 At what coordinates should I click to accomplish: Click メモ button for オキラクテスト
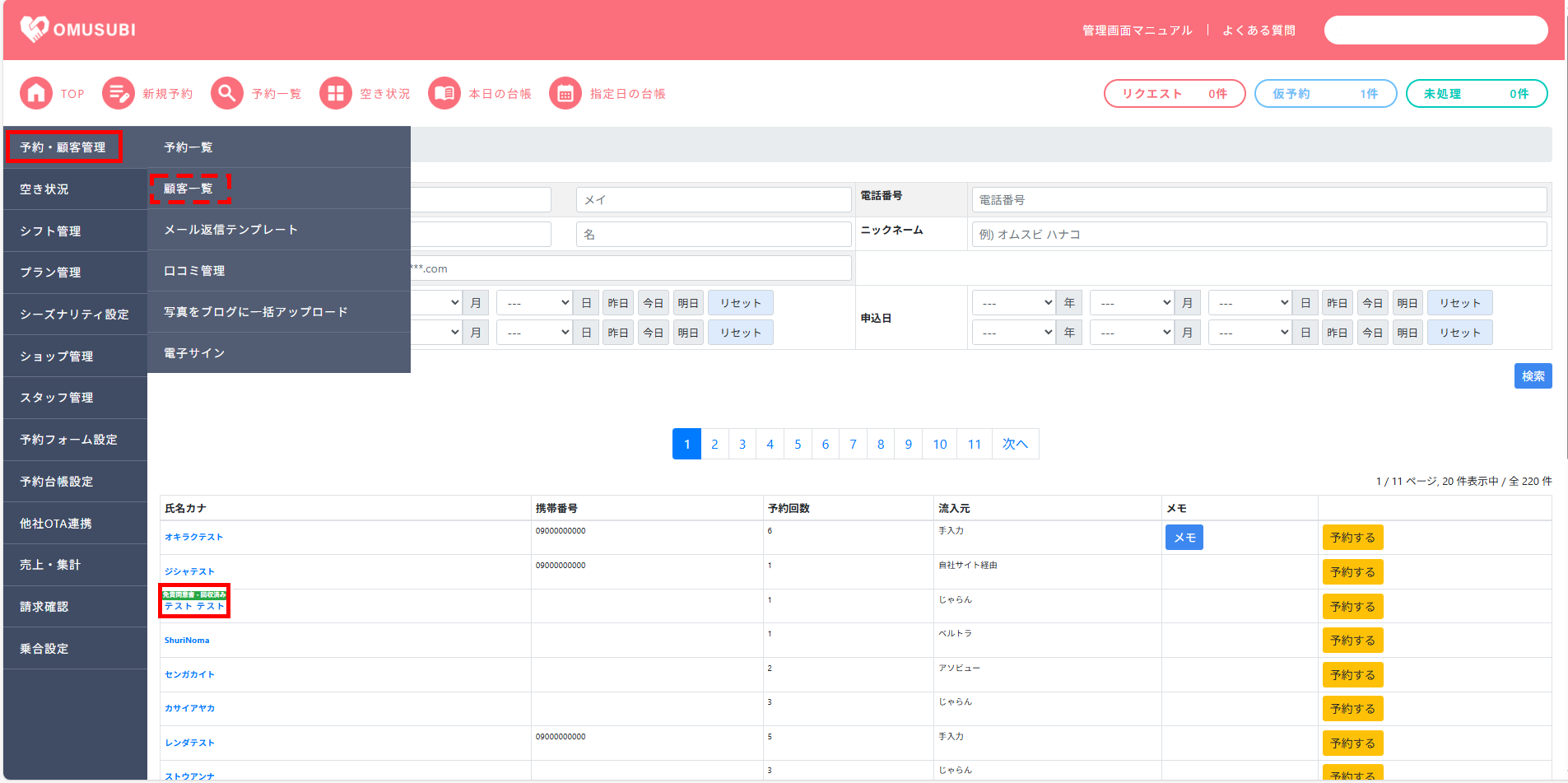1184,538
